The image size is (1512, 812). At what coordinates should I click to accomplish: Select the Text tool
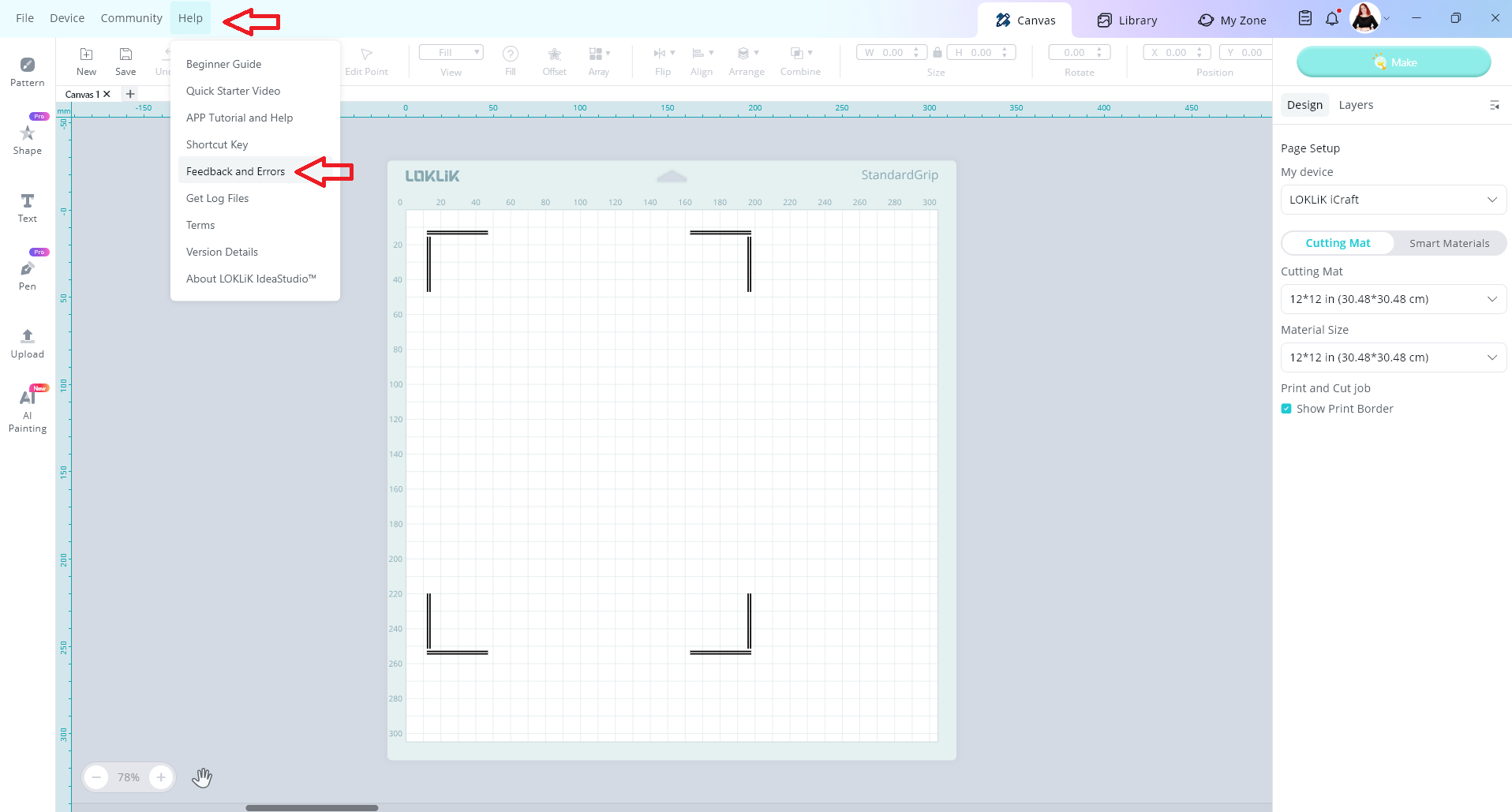click(x=27, y=207)
